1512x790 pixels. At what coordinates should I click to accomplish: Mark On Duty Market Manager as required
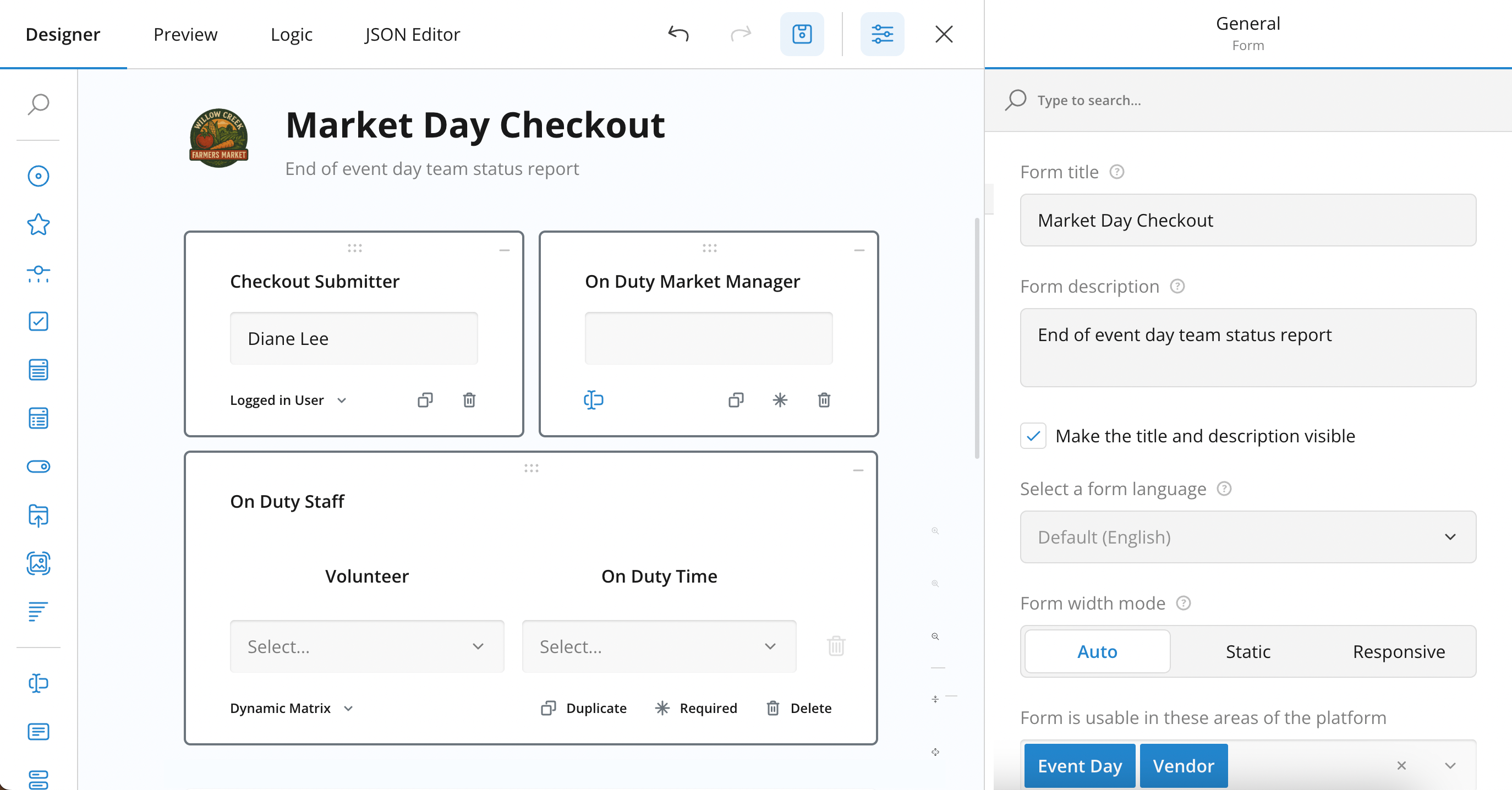[x=780, y=400]
